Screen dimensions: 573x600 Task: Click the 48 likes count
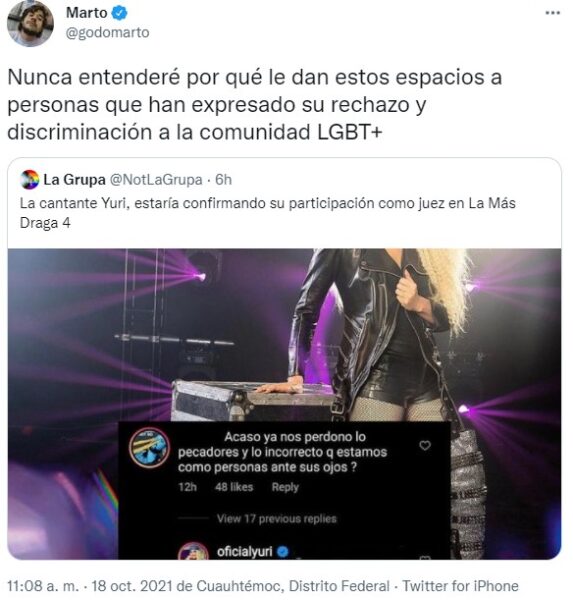(234, 487)
